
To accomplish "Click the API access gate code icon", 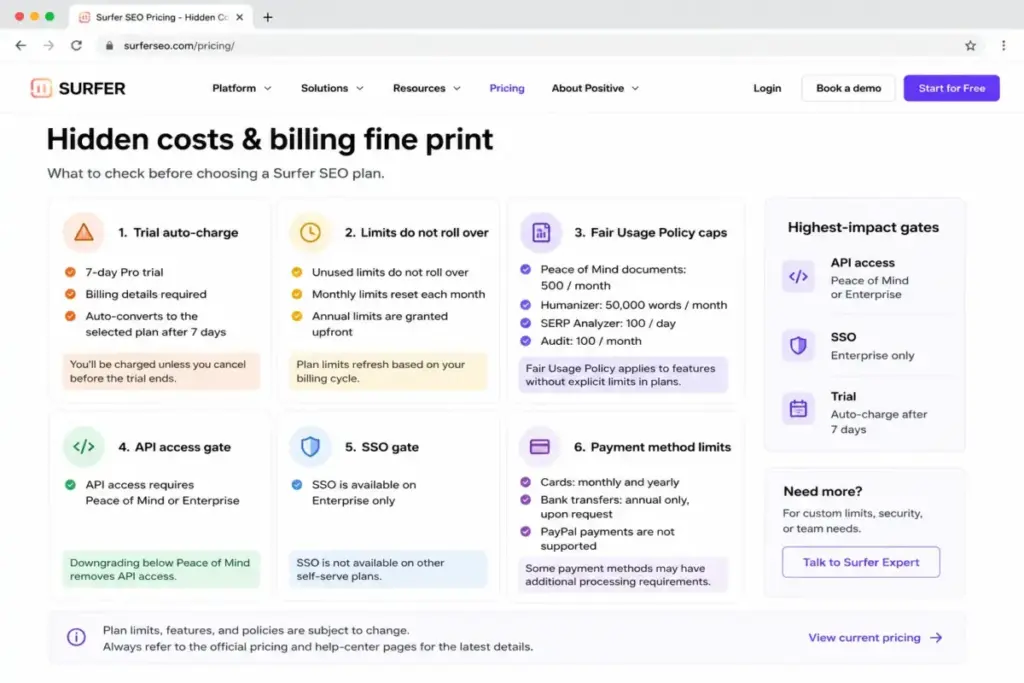I will [x=84, y=447].
